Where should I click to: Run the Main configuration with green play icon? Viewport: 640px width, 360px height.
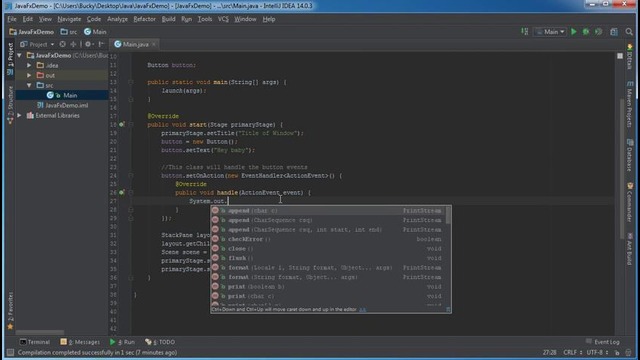[573, 32]
